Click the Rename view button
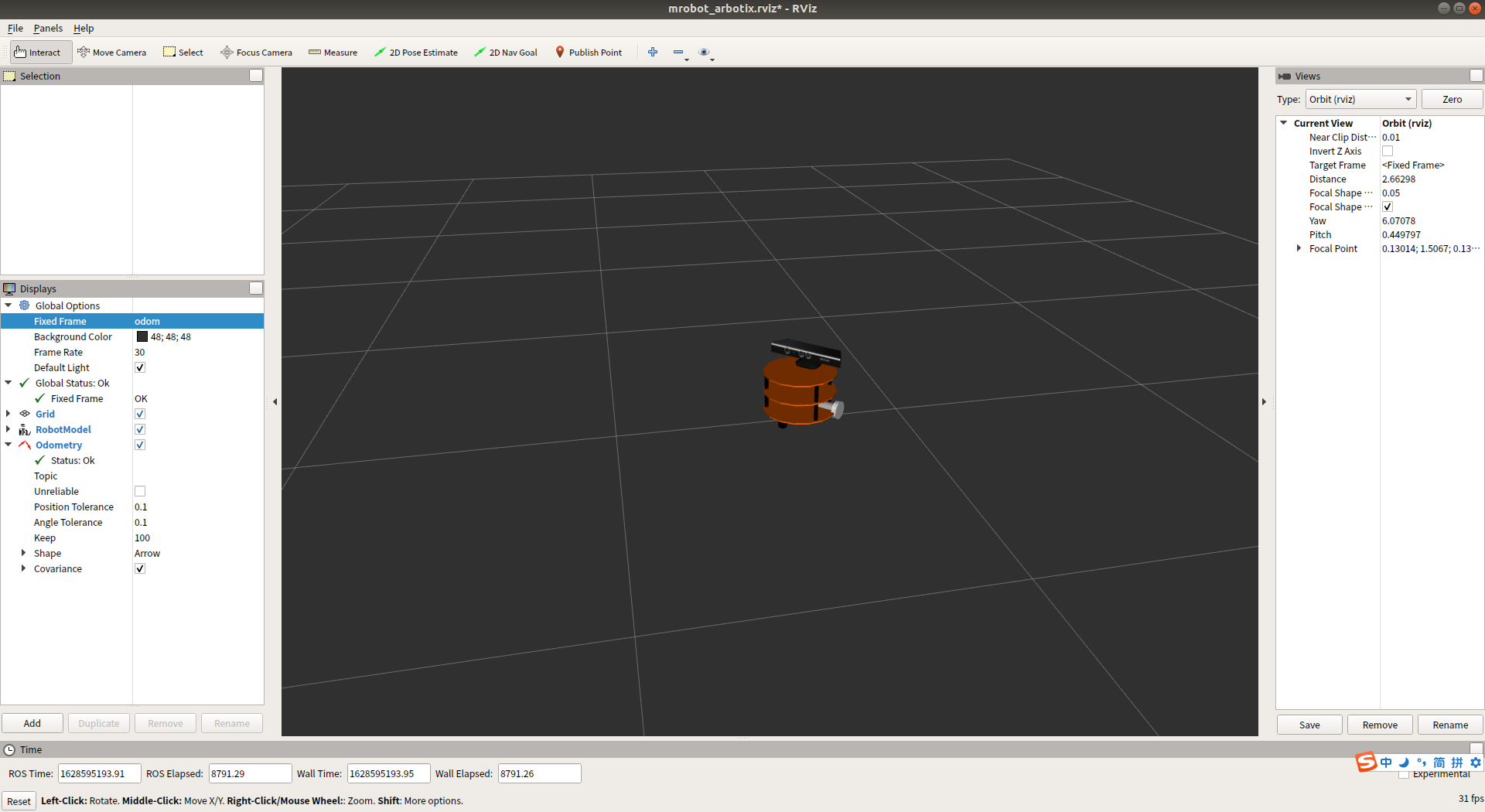Screen dimensions: 1485x812 coord(1450,725)
